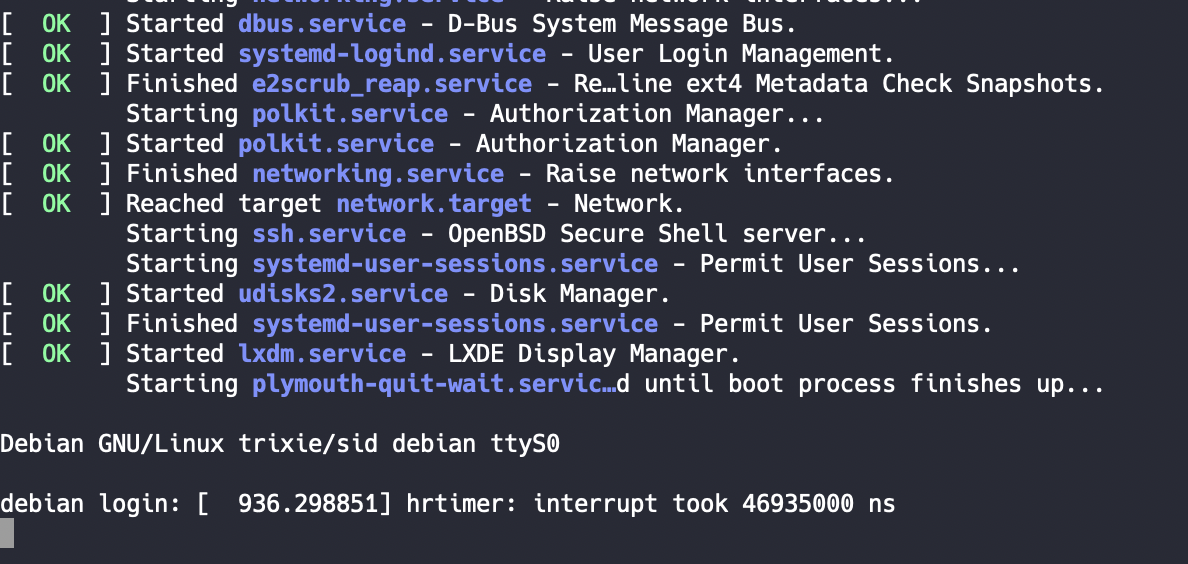The image size is (1188, 564).
Task: Click the 'LXDE Display Manager.' description
Action: pos(594,354)
